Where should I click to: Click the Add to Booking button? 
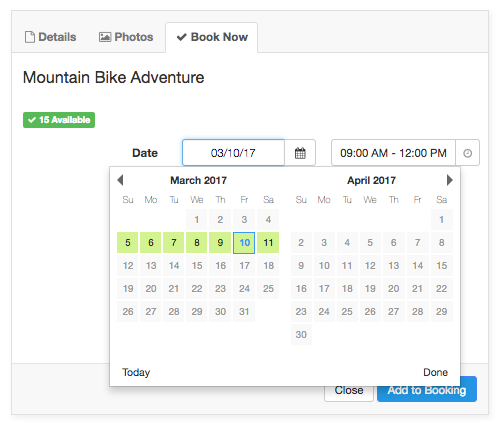click(x=427, y=390)
